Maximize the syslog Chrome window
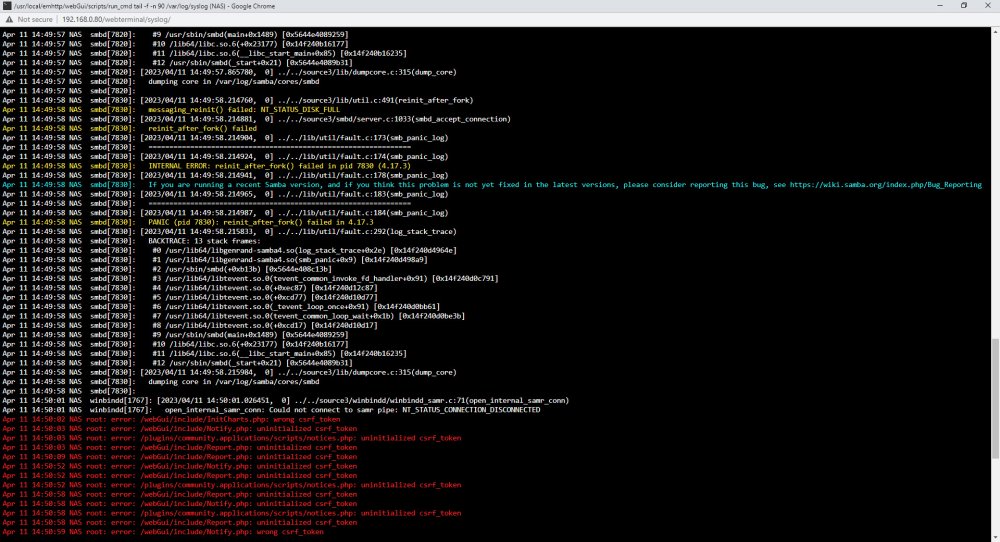The width and height of the screenshot is (1000, 542). [964, 6]
